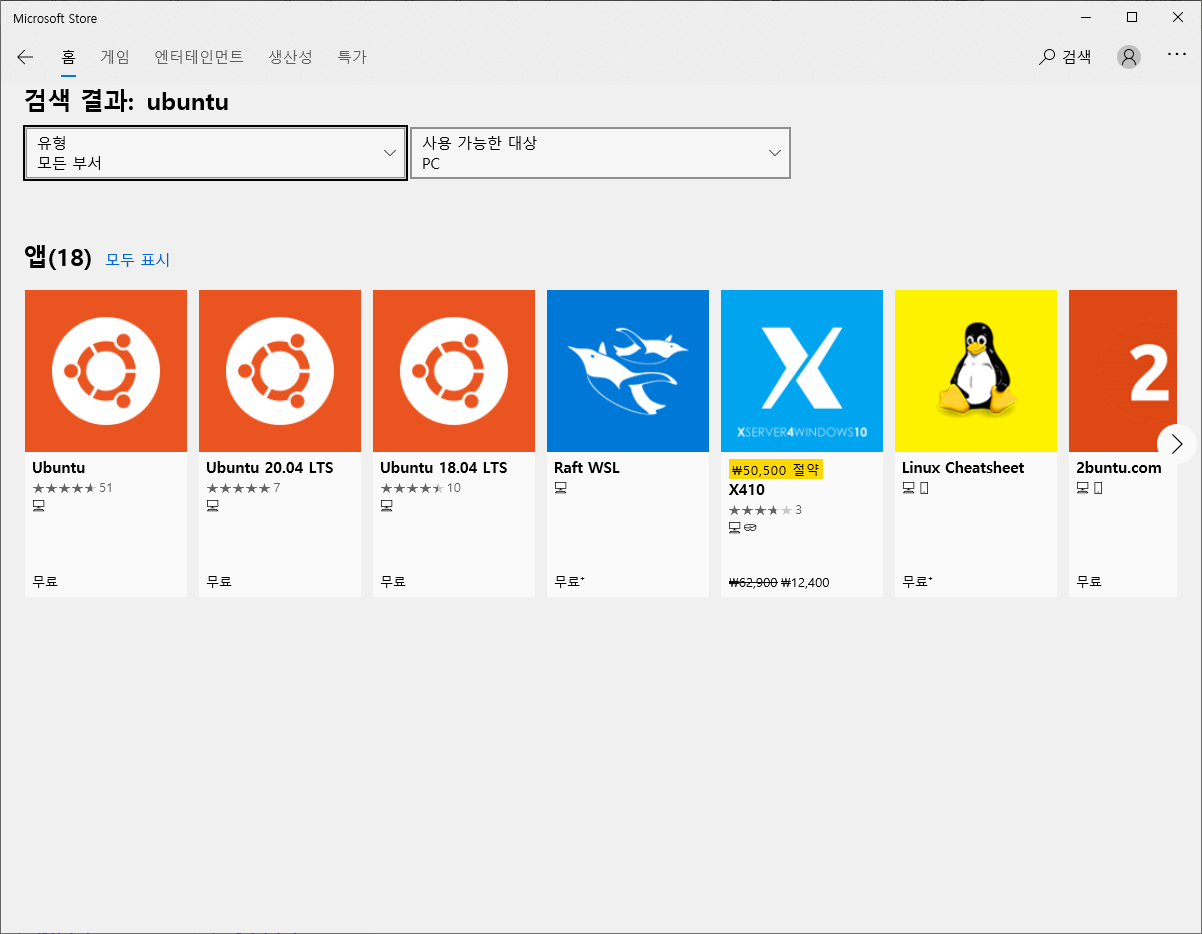Open the three-dot more options menu
This screenshot has height=934, width=1202.
pos(1177,55)
